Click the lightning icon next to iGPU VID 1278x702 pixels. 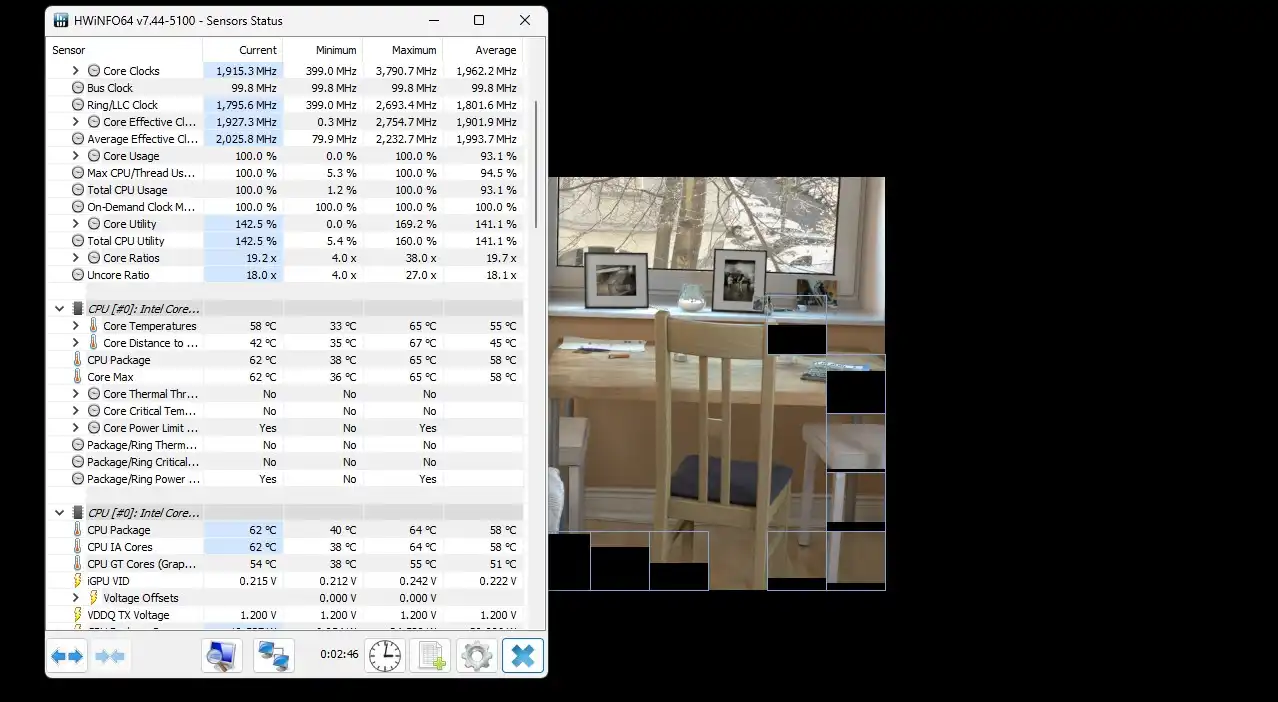[x=77, y=581]
